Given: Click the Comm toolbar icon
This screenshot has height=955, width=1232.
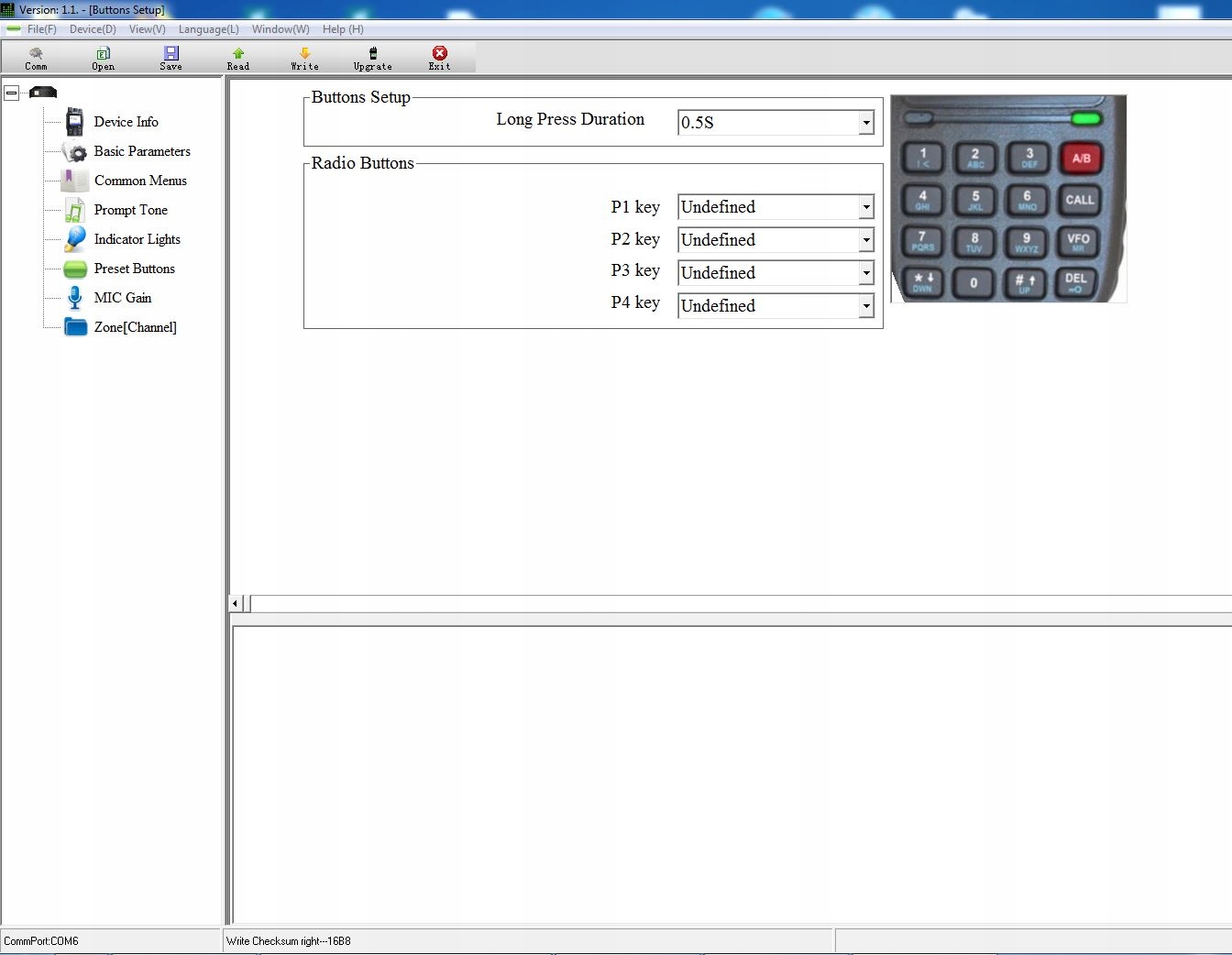Looking at the screenshot, I should (x=36, y=59).
